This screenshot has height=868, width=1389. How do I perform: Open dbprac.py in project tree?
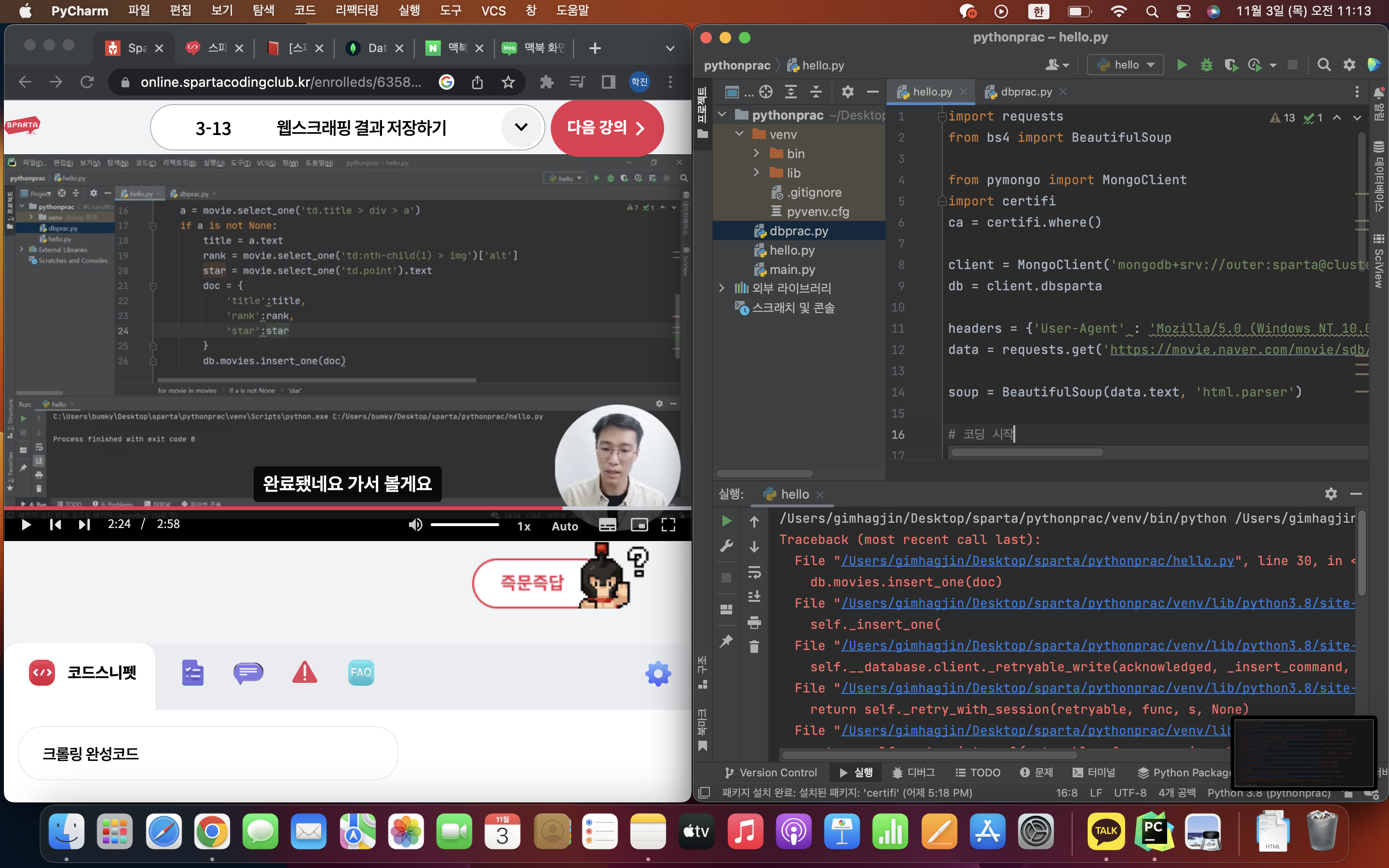(x=798, y=231)
